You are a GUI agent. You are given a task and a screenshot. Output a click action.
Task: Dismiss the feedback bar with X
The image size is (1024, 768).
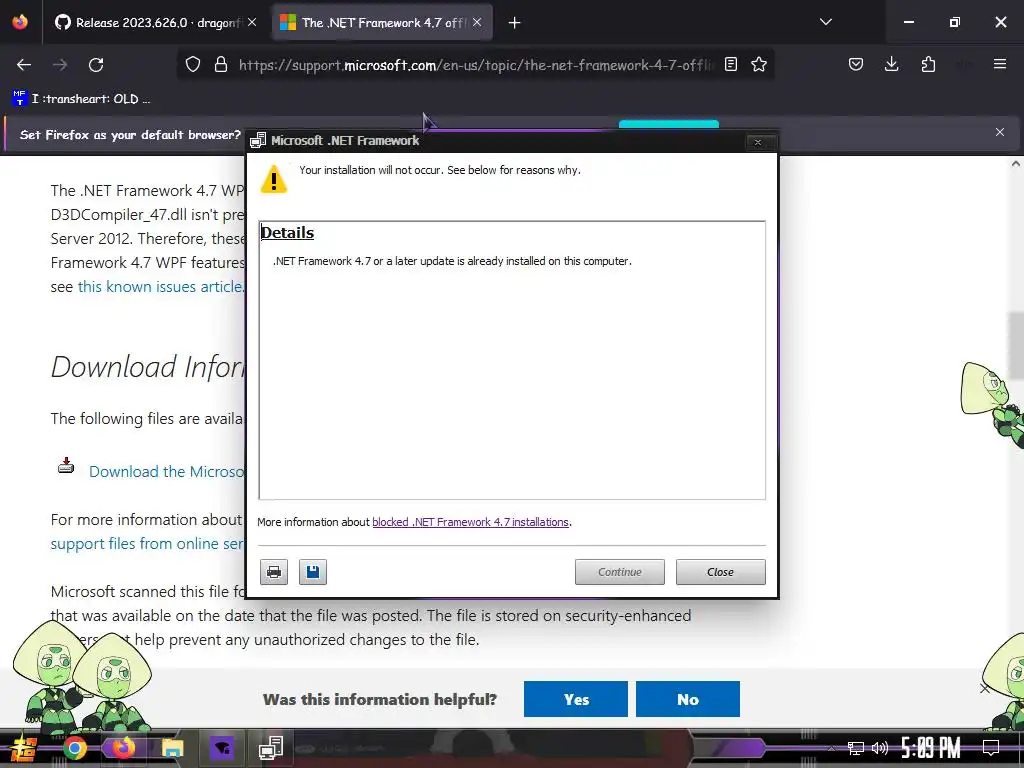click(985, 688)
